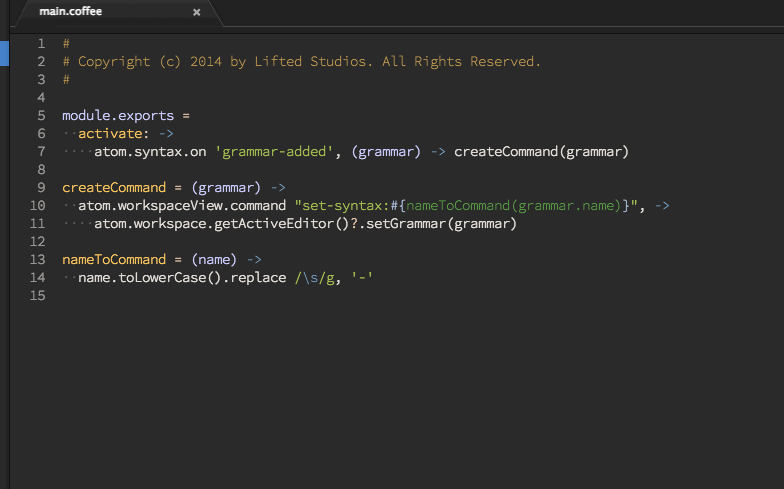Click the 'grammar-added' string literal
Screen dimensions: 784x489
(274, 152)
